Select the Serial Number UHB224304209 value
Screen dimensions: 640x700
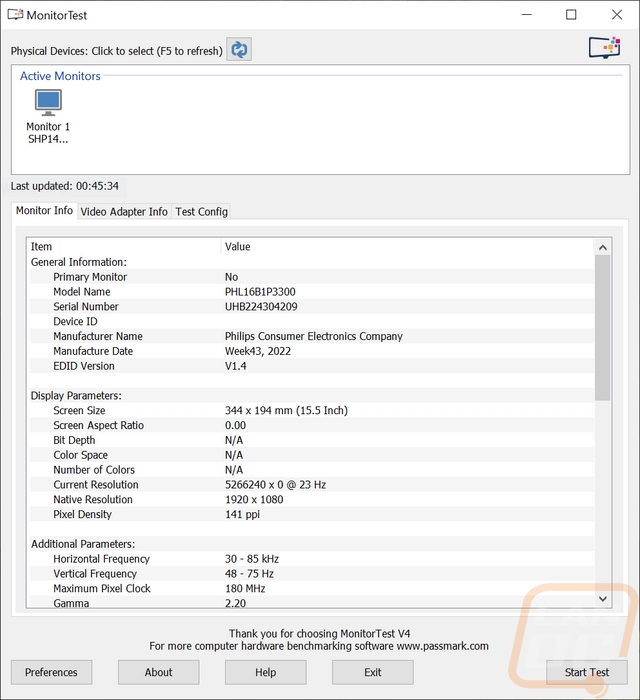point(261,307)
